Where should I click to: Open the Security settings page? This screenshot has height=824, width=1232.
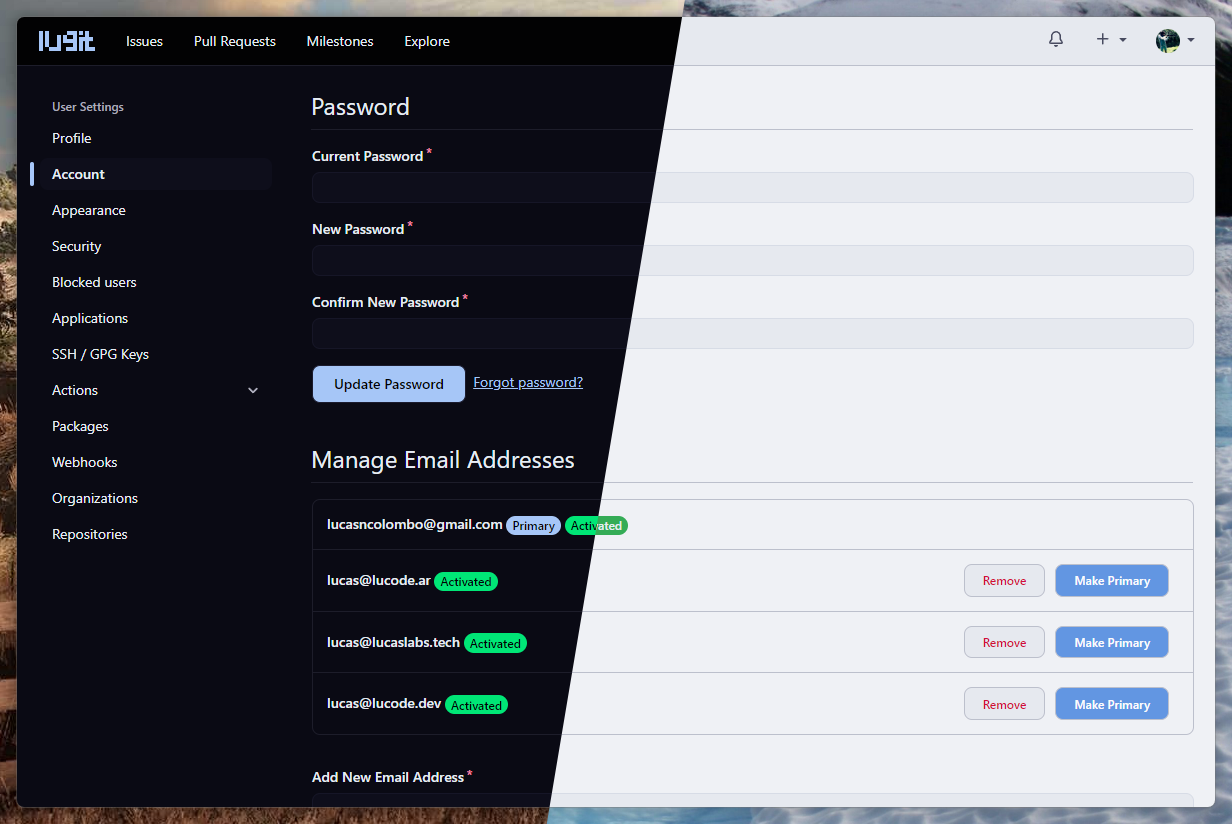click(x=77, y=246)
